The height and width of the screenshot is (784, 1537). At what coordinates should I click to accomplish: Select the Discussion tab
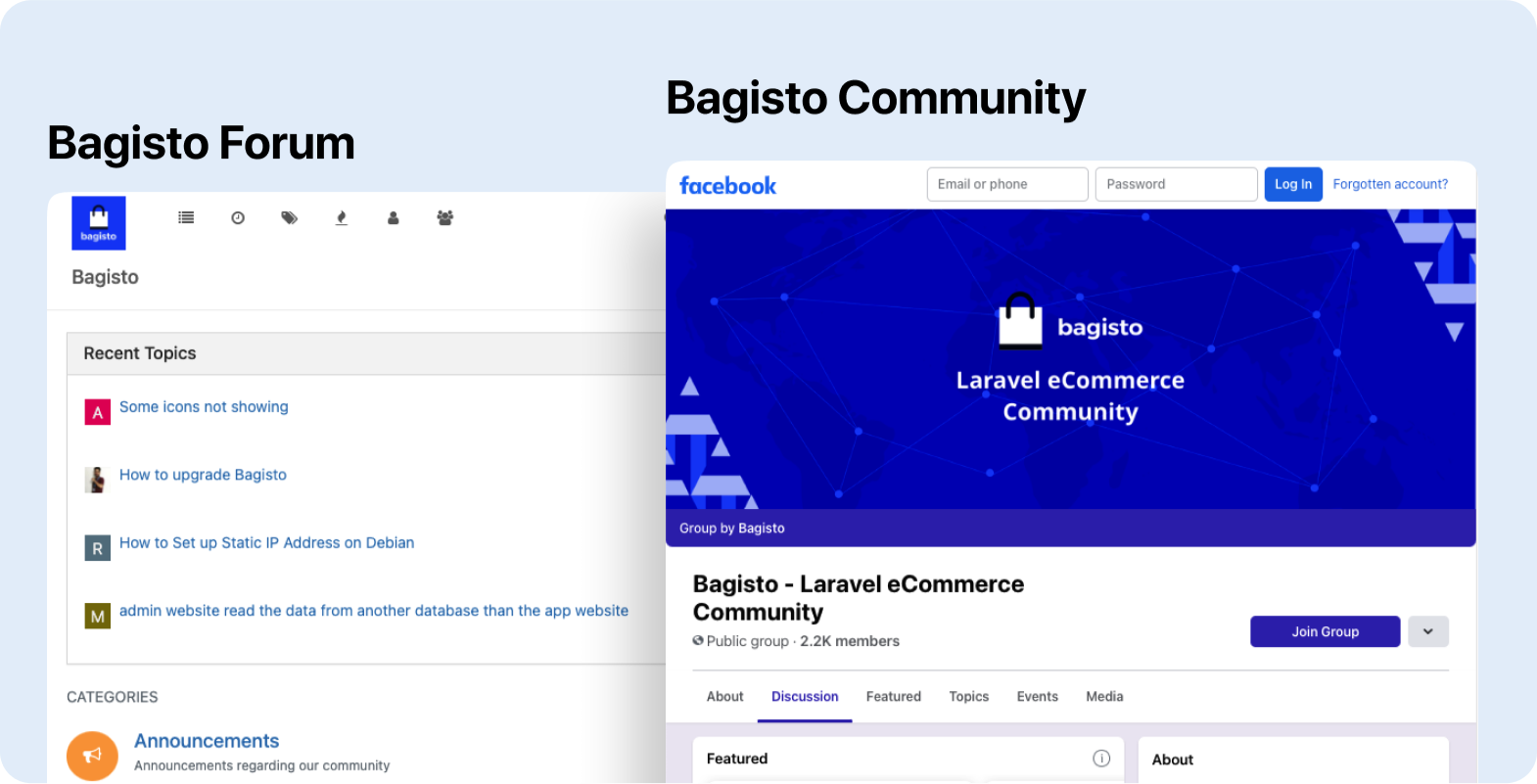coord(805,697)
